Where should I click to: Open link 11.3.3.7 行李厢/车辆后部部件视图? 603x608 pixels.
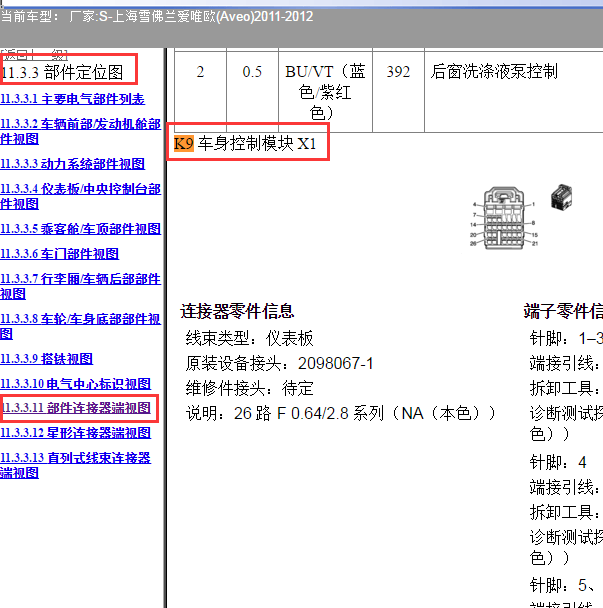pos(80,286)
